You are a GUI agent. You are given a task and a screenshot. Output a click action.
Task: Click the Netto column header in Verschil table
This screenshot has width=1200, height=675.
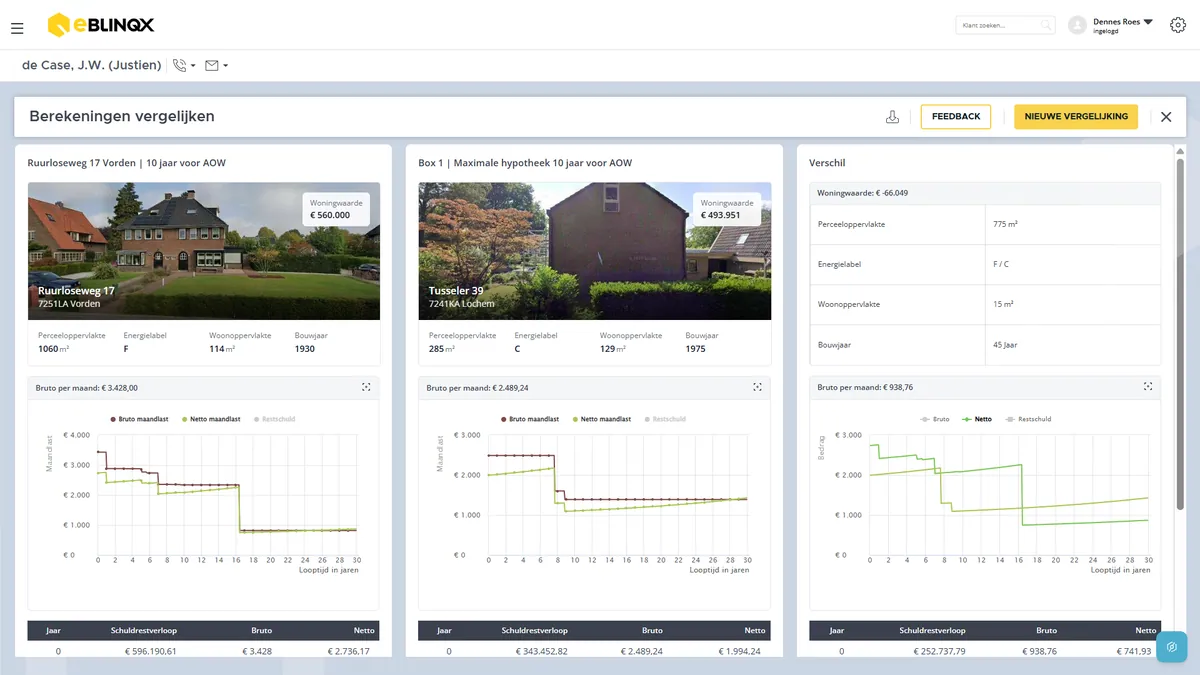1146,631
